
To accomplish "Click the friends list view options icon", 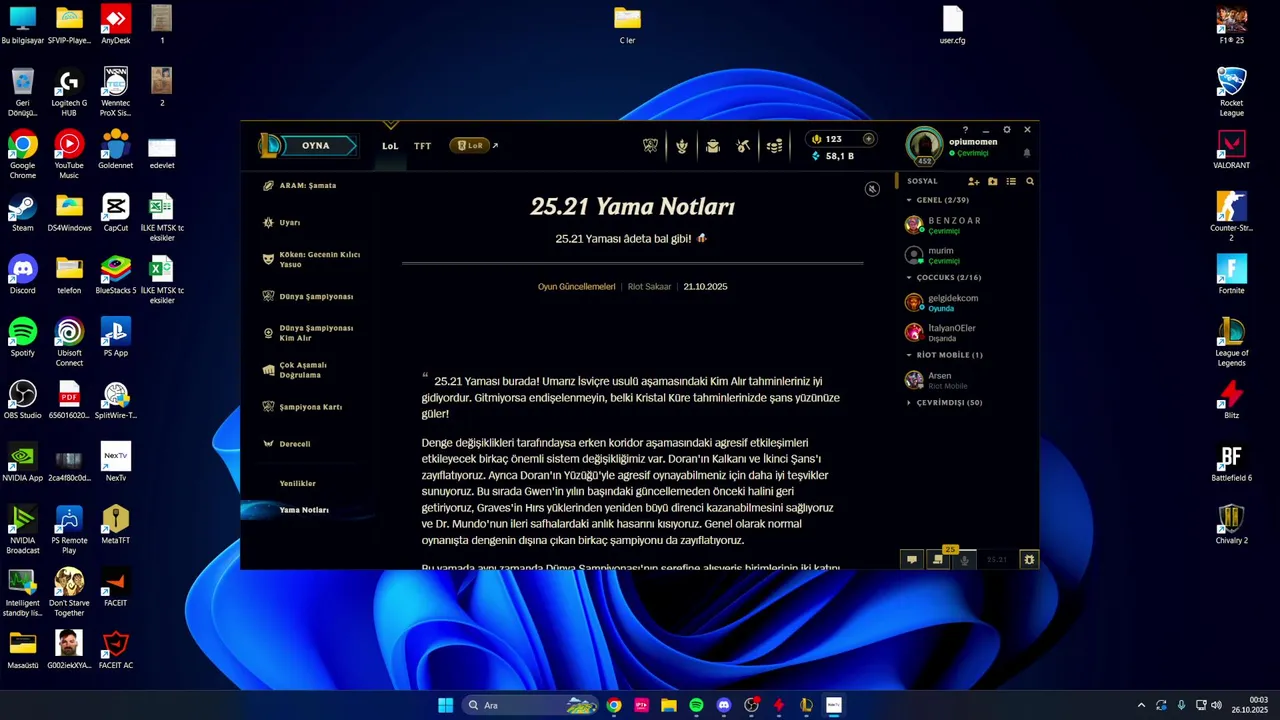I will (1011, 181).
